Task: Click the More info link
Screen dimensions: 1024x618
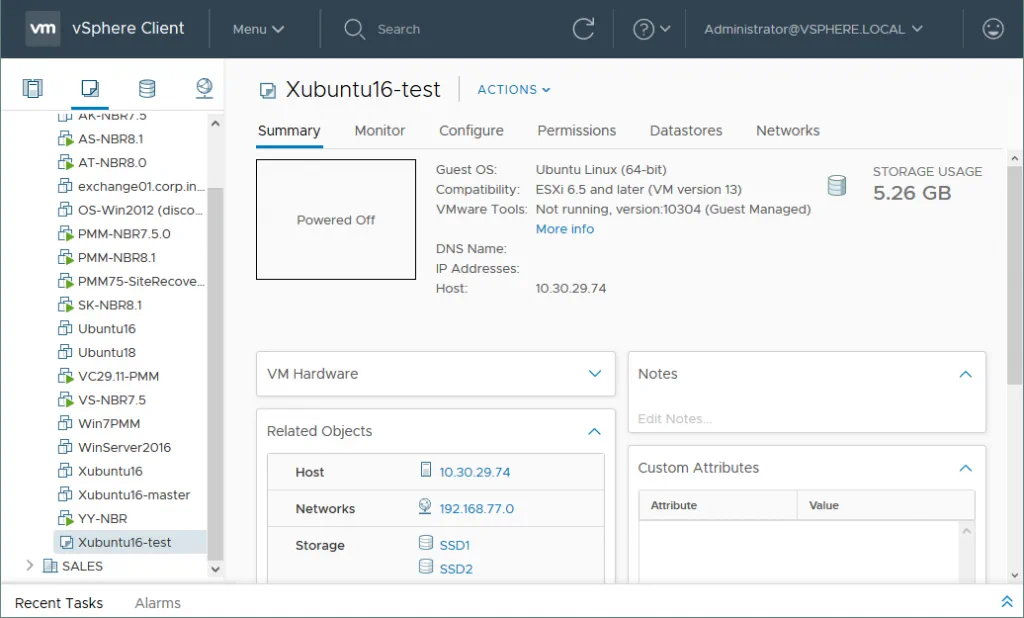Action: [565, 229]
